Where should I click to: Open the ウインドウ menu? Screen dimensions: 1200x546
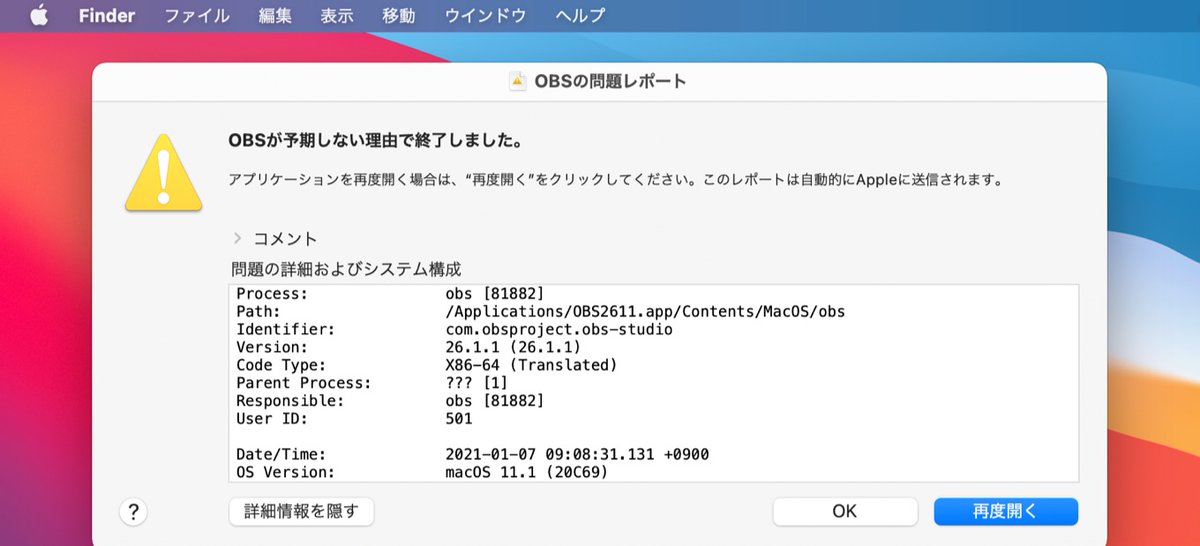point(485,16)
